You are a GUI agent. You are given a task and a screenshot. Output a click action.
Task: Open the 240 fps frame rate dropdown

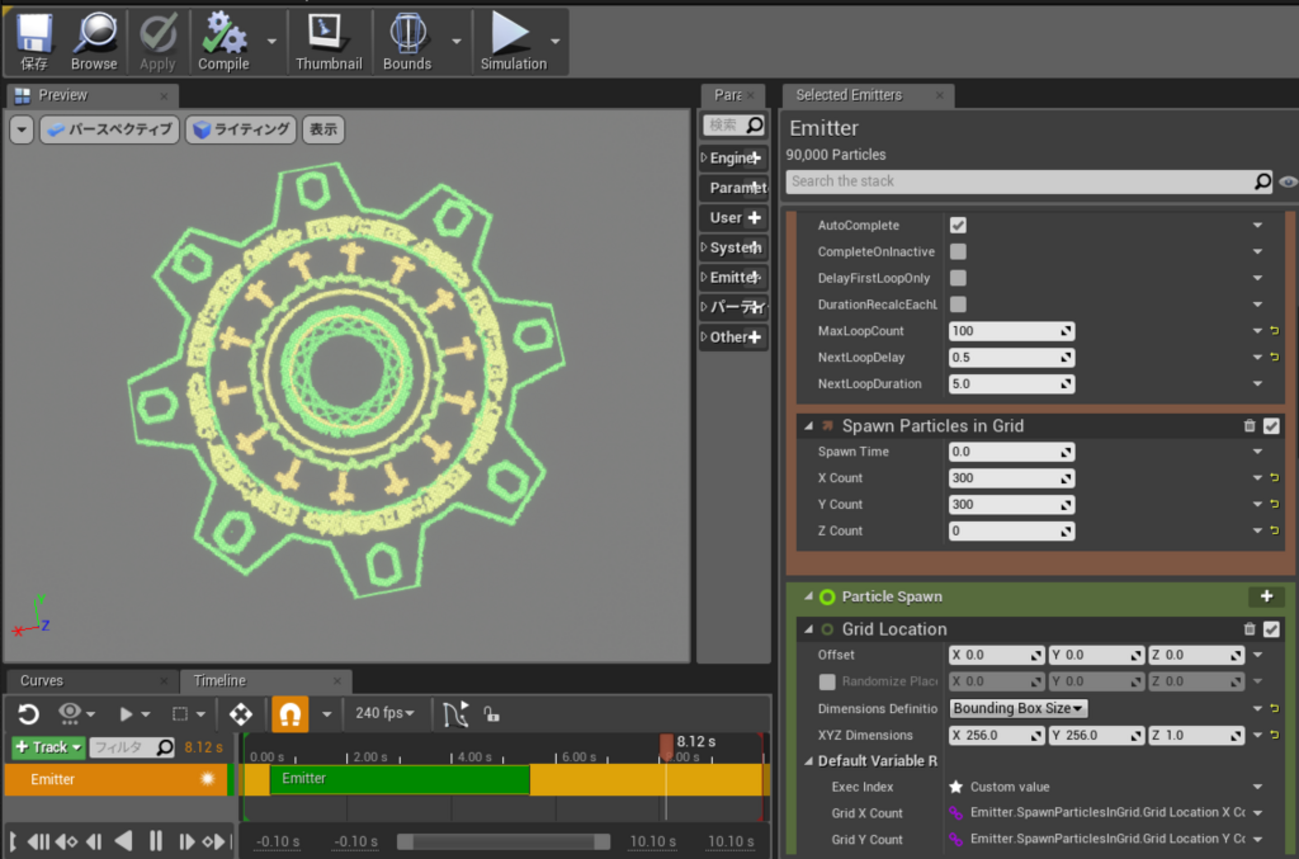(384, 713)
